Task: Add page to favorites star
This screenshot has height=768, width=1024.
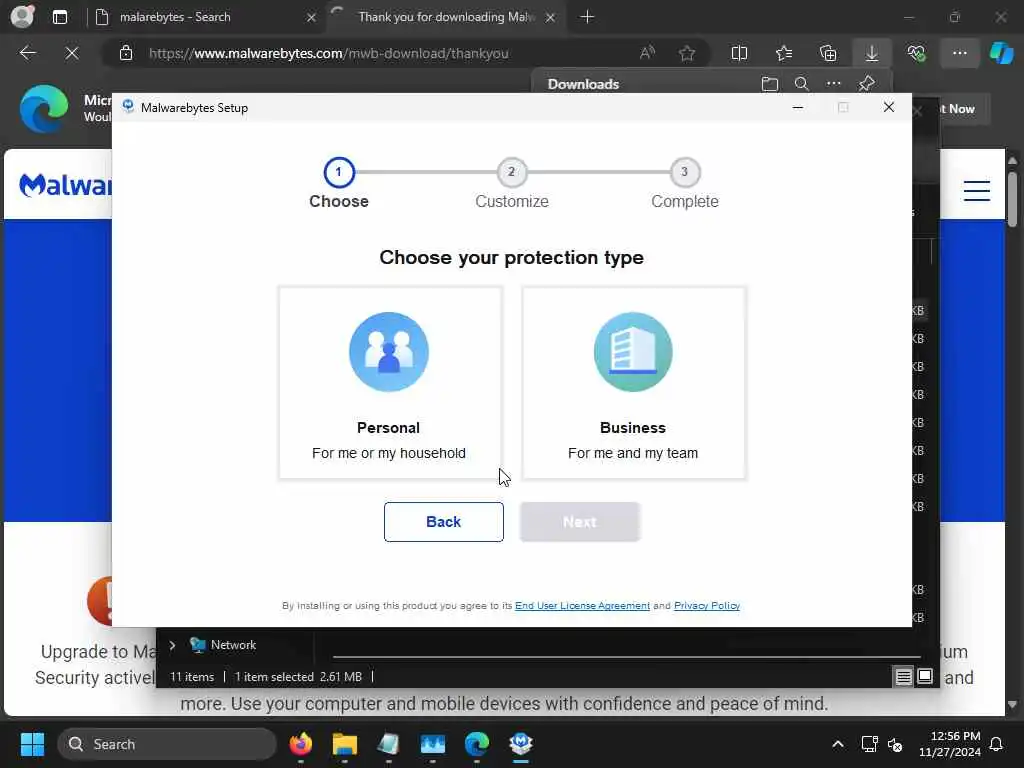Action: point(686,54)
